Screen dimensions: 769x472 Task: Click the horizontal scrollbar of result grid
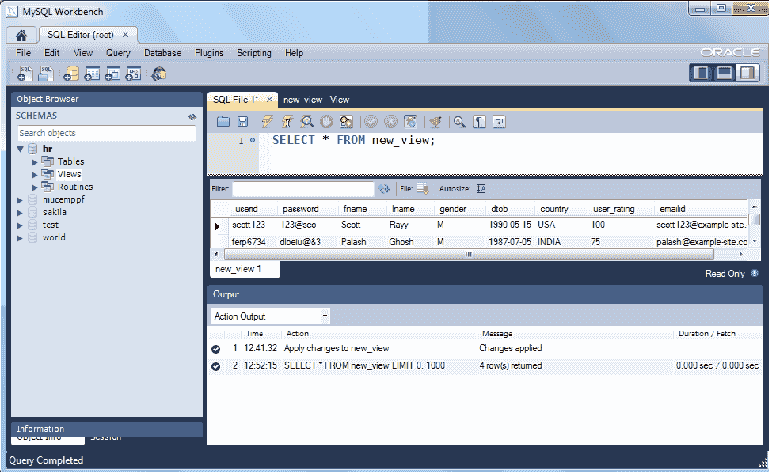pos(468,254)
